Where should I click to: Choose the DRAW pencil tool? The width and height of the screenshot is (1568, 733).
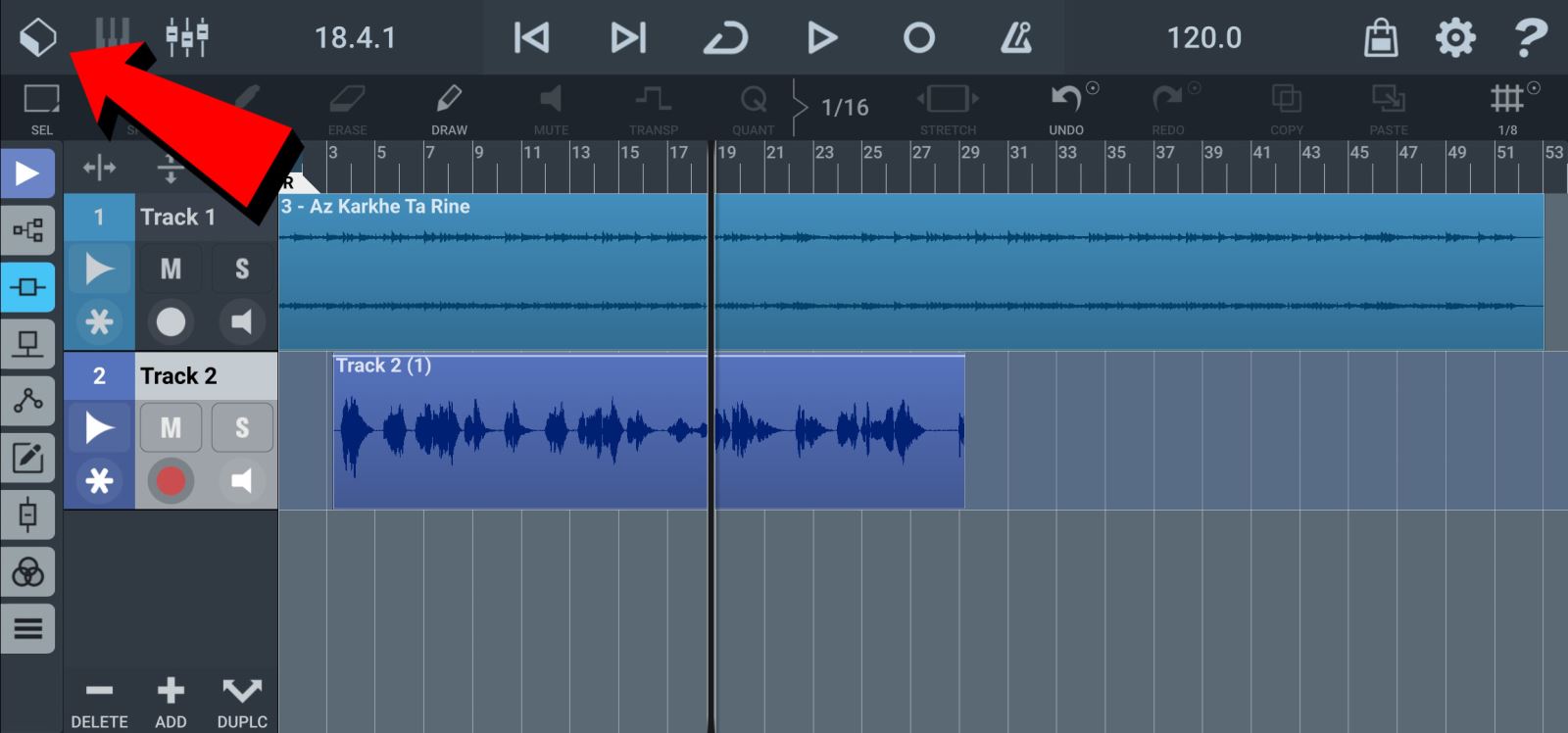[449, 109]
